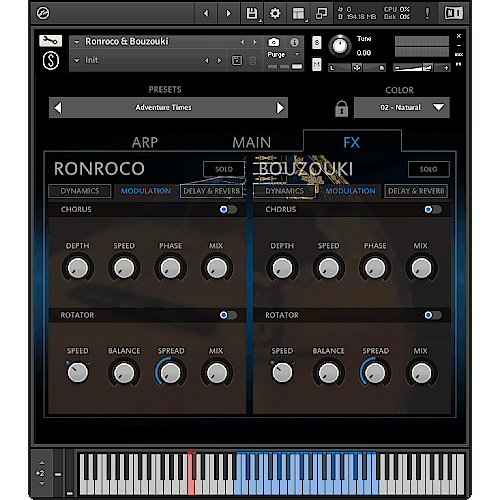Screen dimensions: 500x500
Task: Click the Tune value field 0.00
Action: point(364,53)
